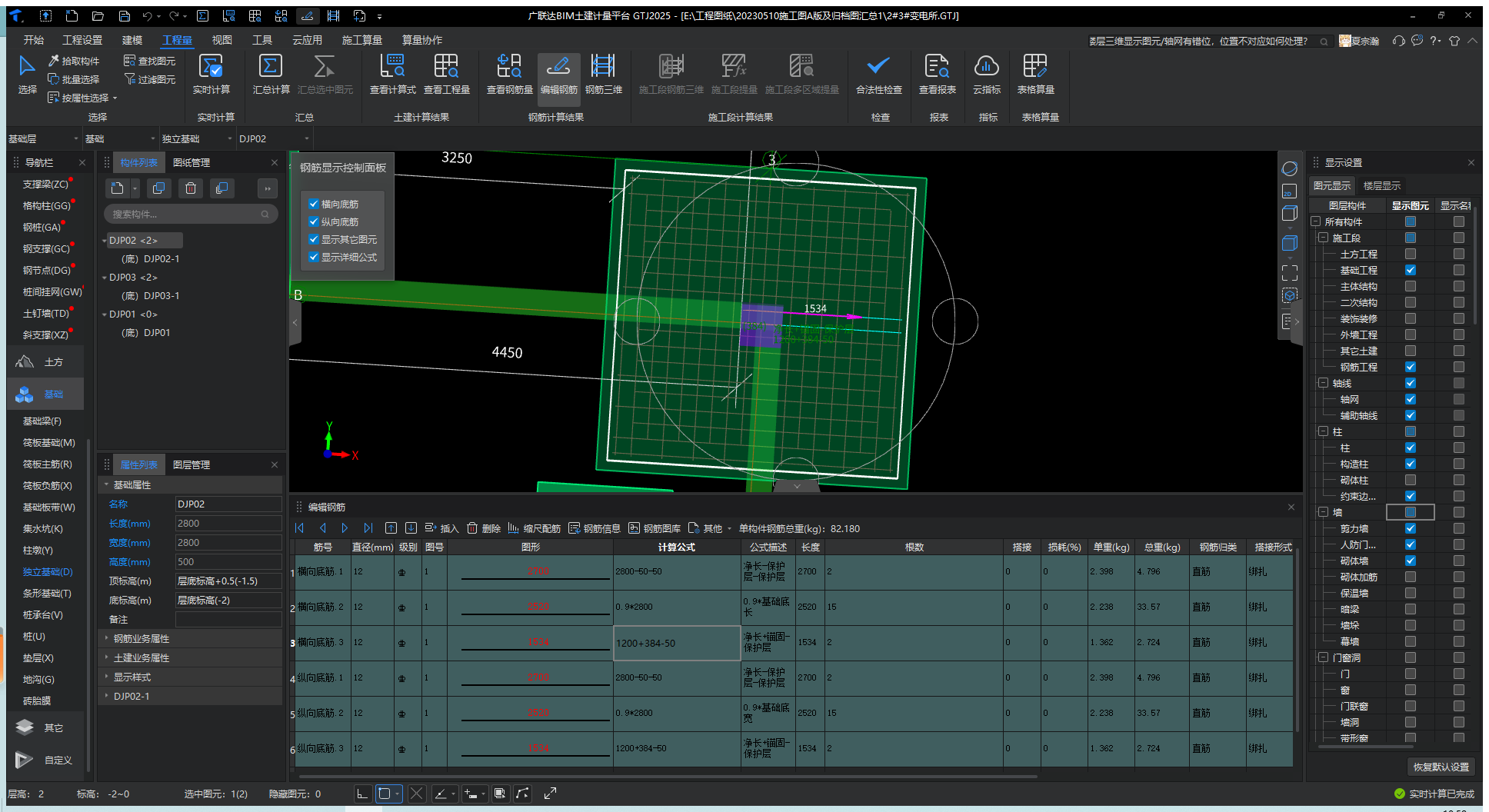Uncheck 显示详细公式 checkbox
This screenshot has width=1489, height=812.
(x=314, y=257)
